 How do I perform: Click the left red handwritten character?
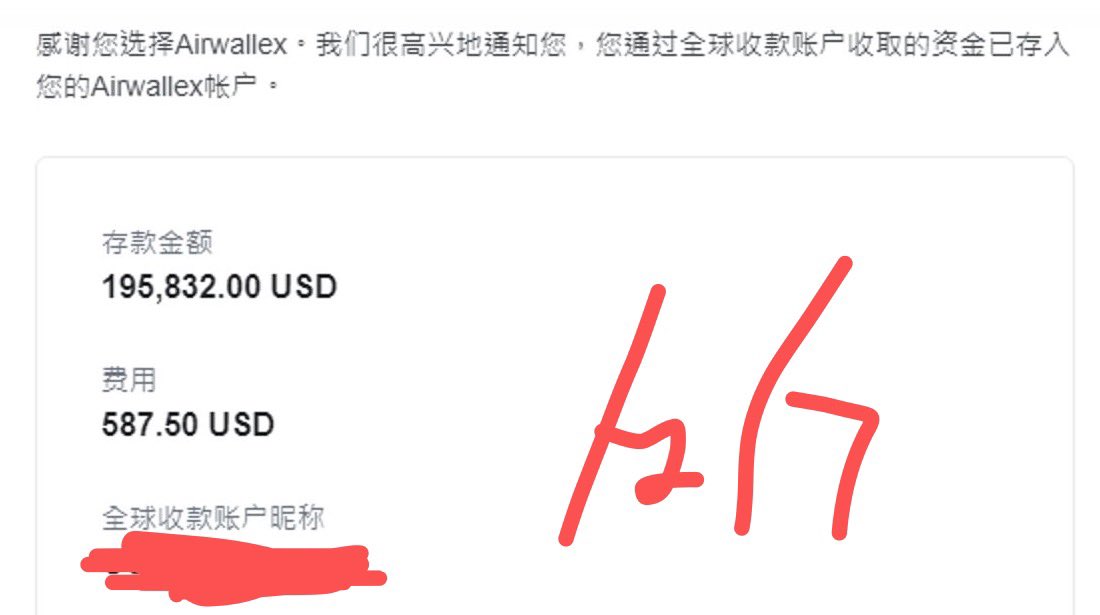pos(630,415)
